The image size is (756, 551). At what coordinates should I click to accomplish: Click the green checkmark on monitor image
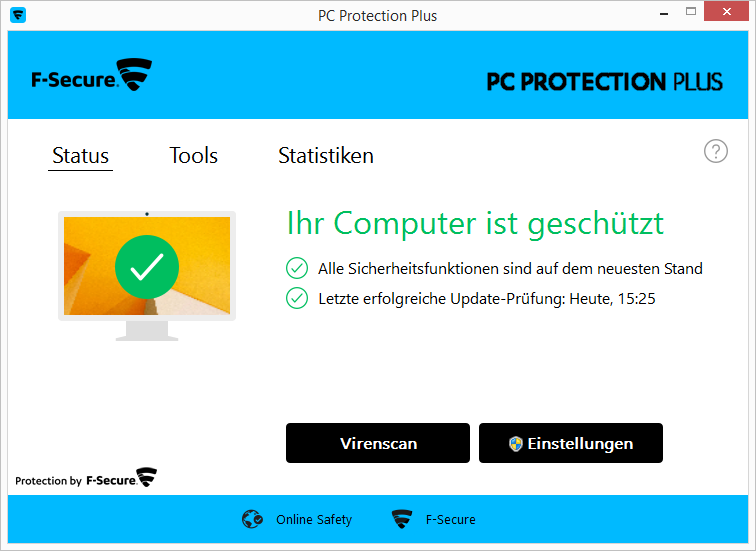pos(147,267)
